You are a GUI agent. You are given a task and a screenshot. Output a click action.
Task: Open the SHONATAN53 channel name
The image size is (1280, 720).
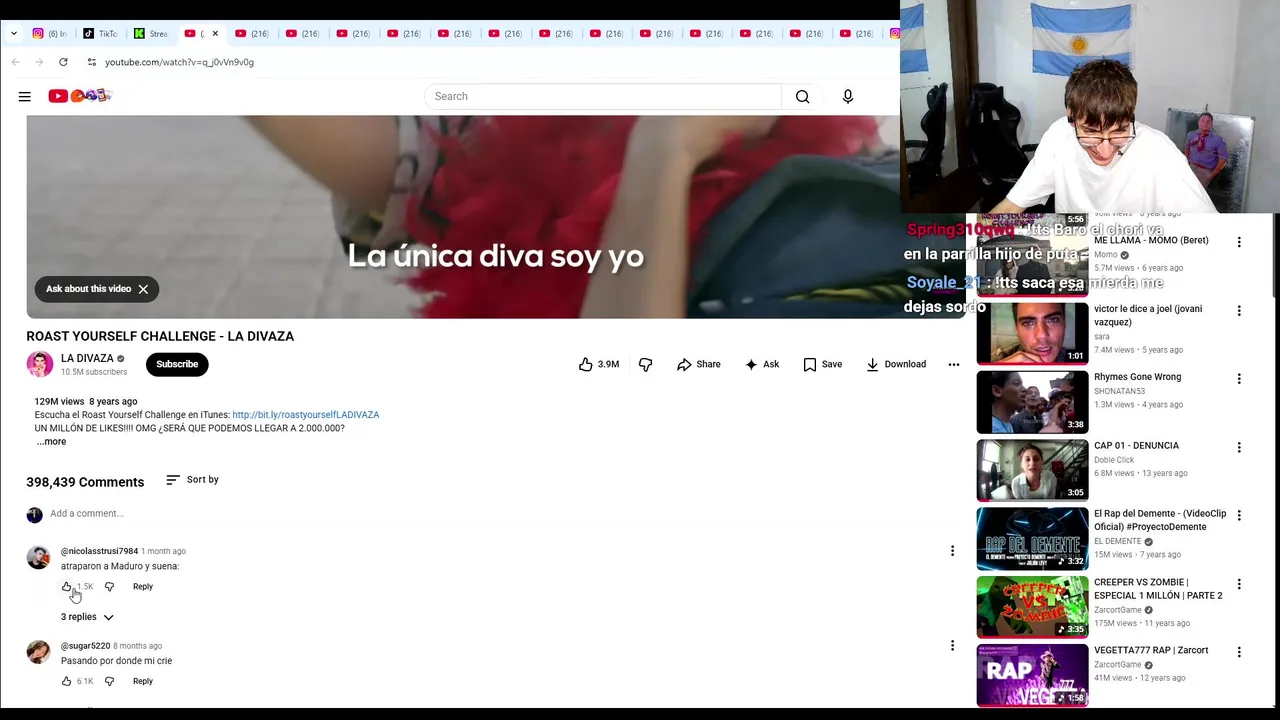coord(1119,391)
